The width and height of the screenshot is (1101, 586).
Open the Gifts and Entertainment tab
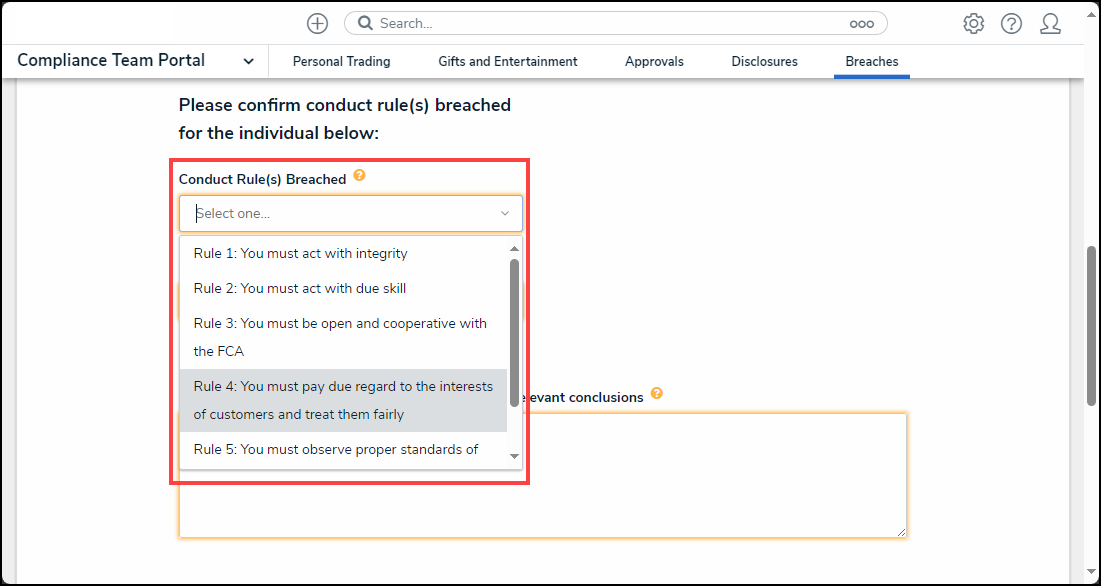tap(507, 61)
